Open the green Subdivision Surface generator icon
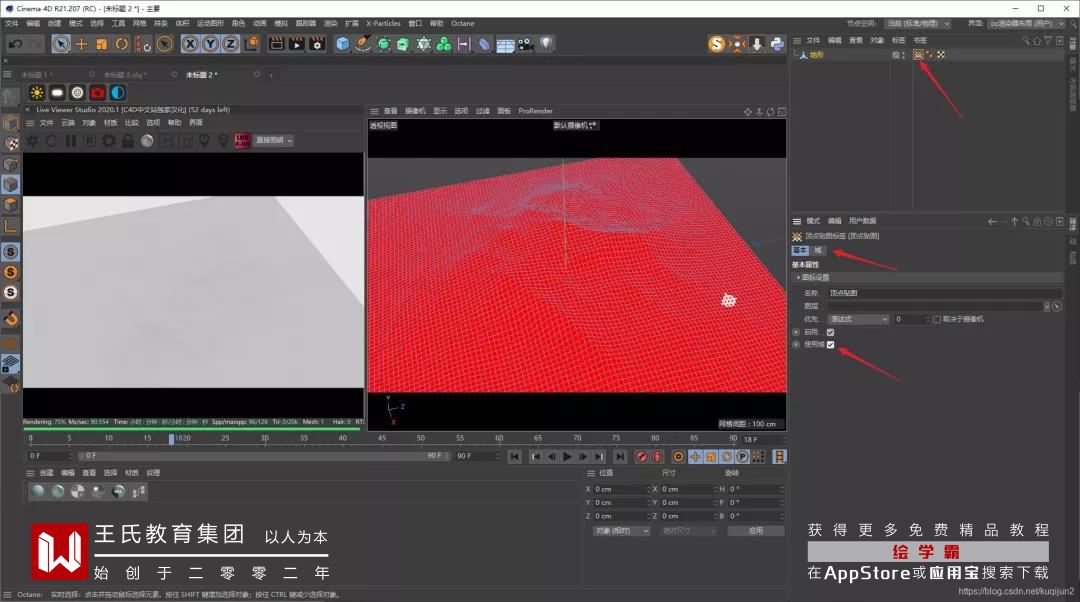1080x602 pixels. pyautogui.click(x=384, y=44)
